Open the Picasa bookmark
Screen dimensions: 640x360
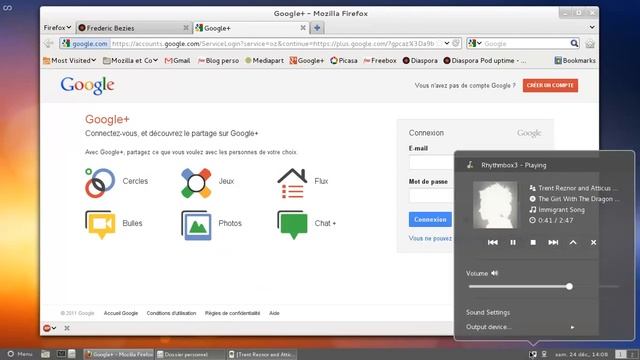click(x=344, y=60)
